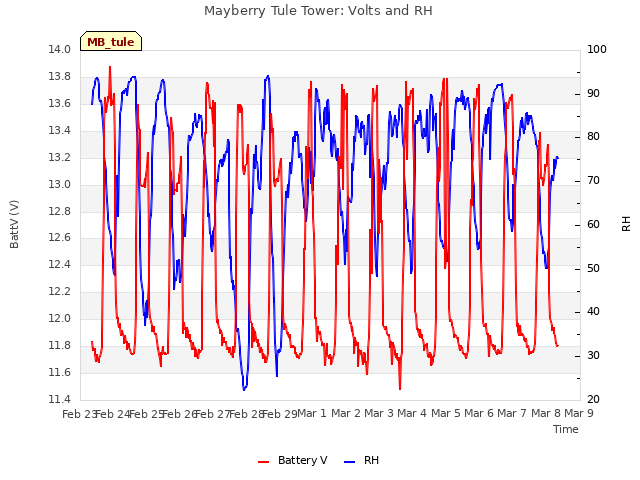Screen dimensions: 640x480
Task: Toggle the RH legend entry
Action: click(362, 460)
